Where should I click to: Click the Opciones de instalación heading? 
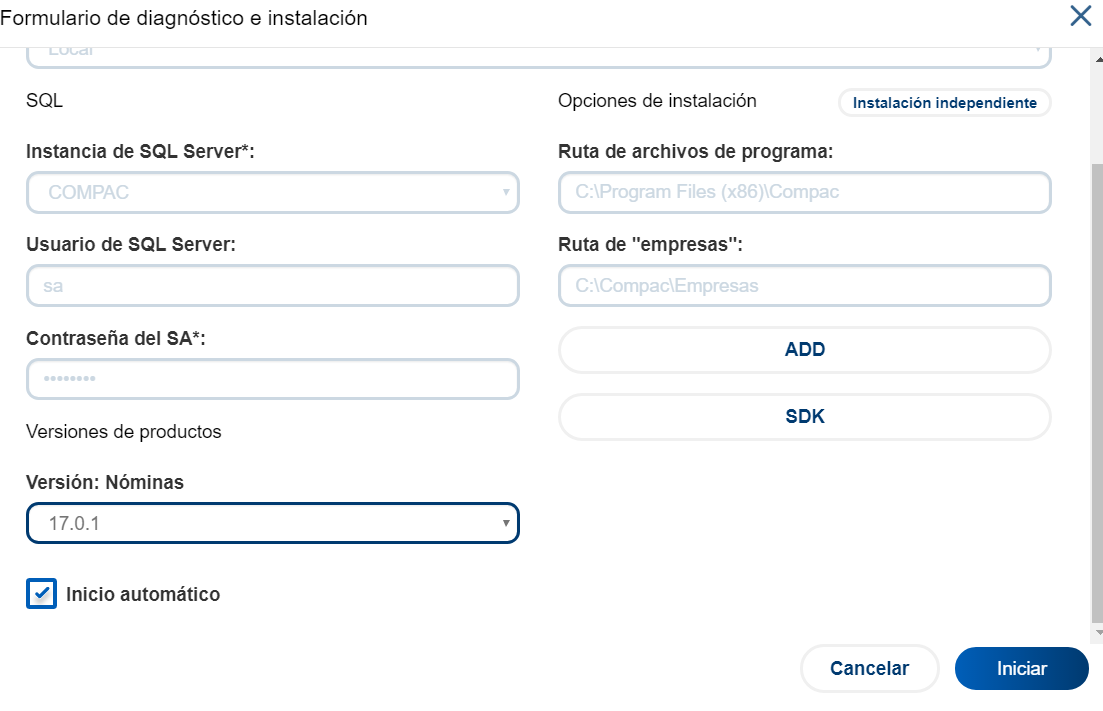tap(657, 101)
